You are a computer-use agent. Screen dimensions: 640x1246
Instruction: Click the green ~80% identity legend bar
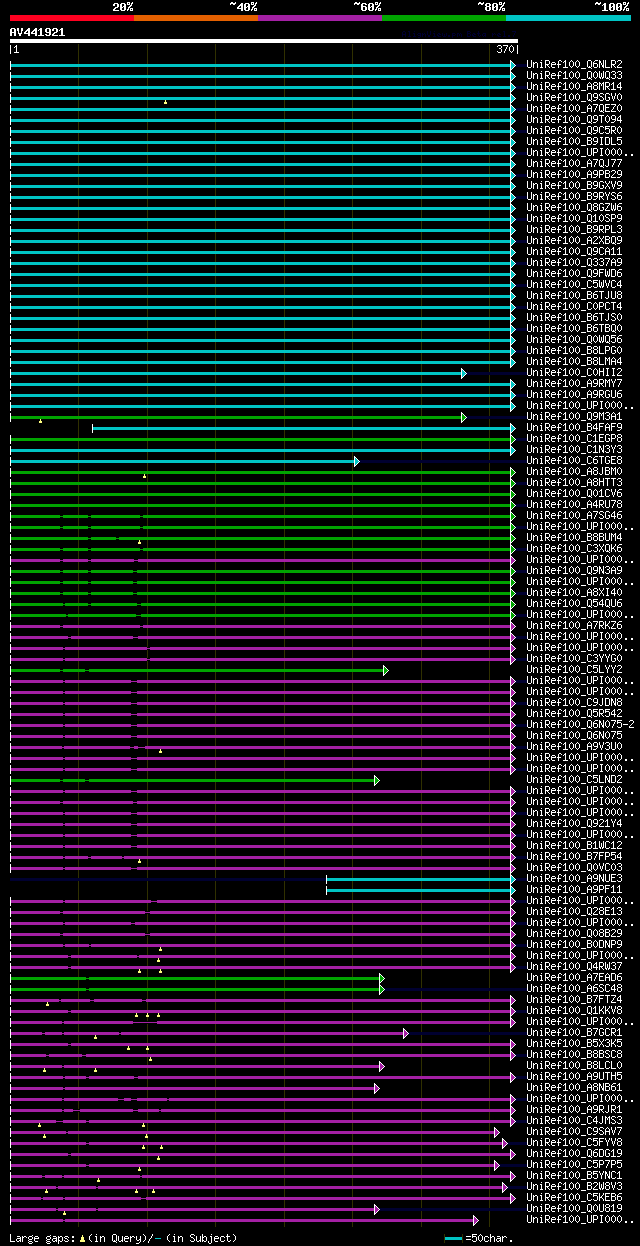(444, 17)
